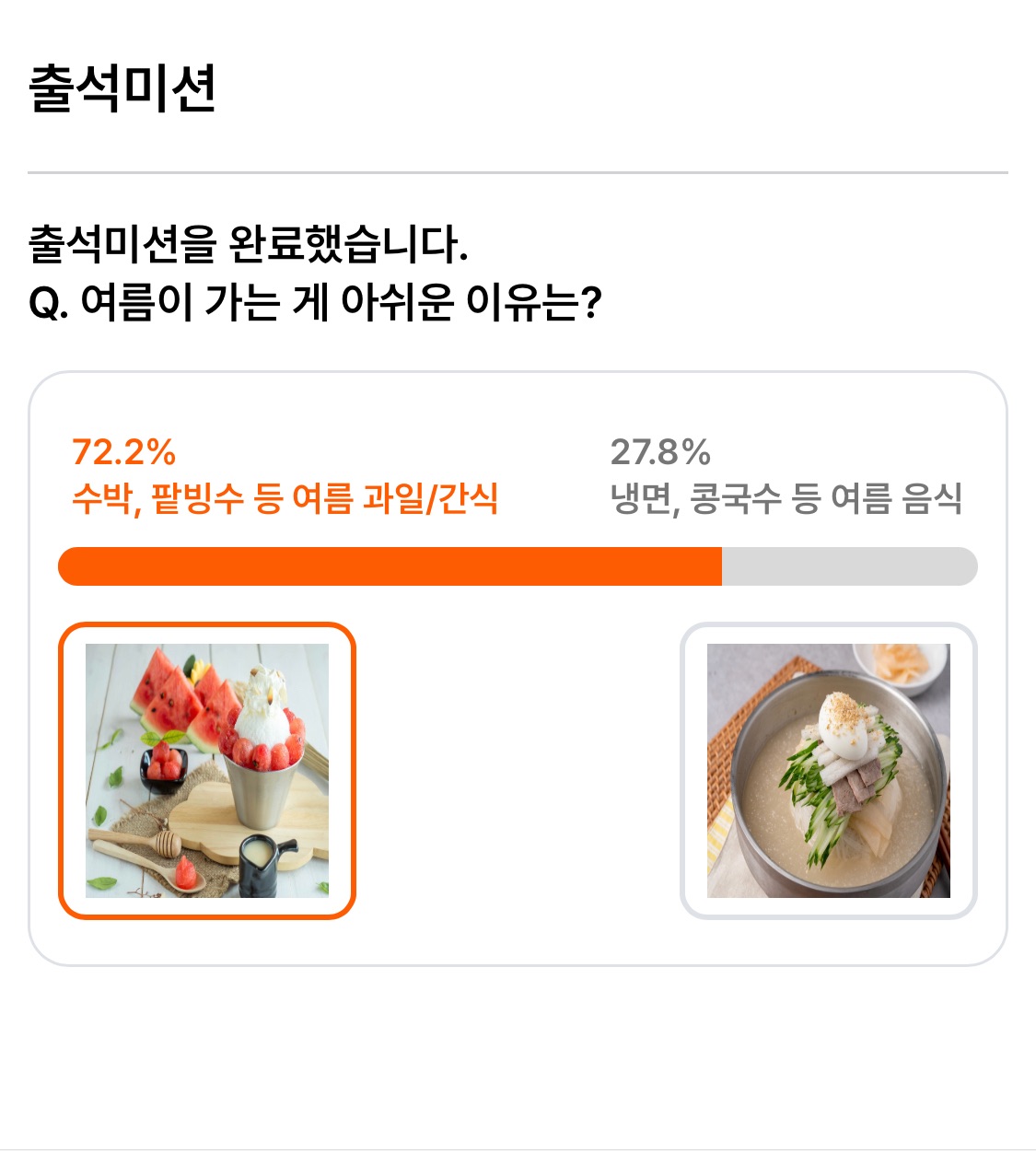Tap the 출석미션을 완료했습니다 message

[249, 244]
